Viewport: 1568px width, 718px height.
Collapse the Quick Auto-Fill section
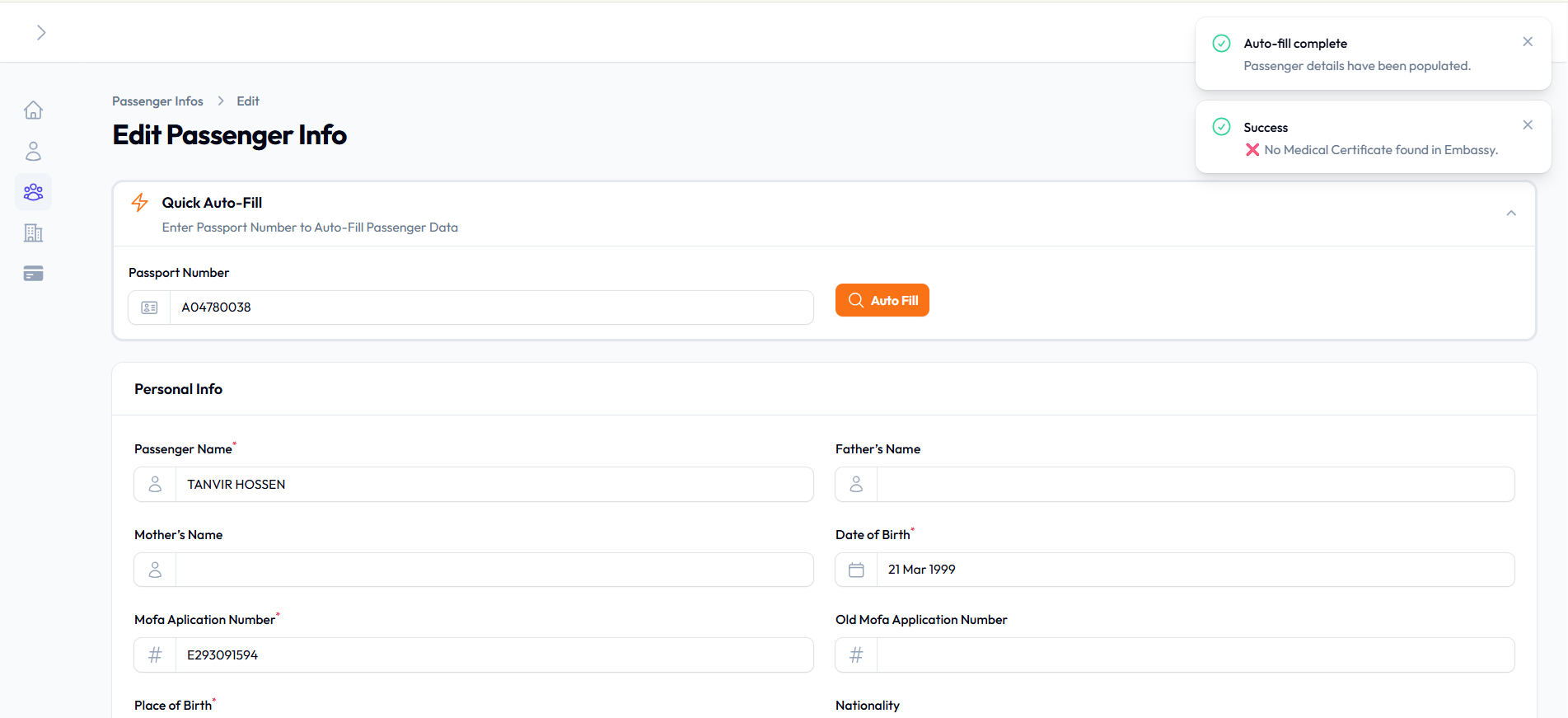1511,214
